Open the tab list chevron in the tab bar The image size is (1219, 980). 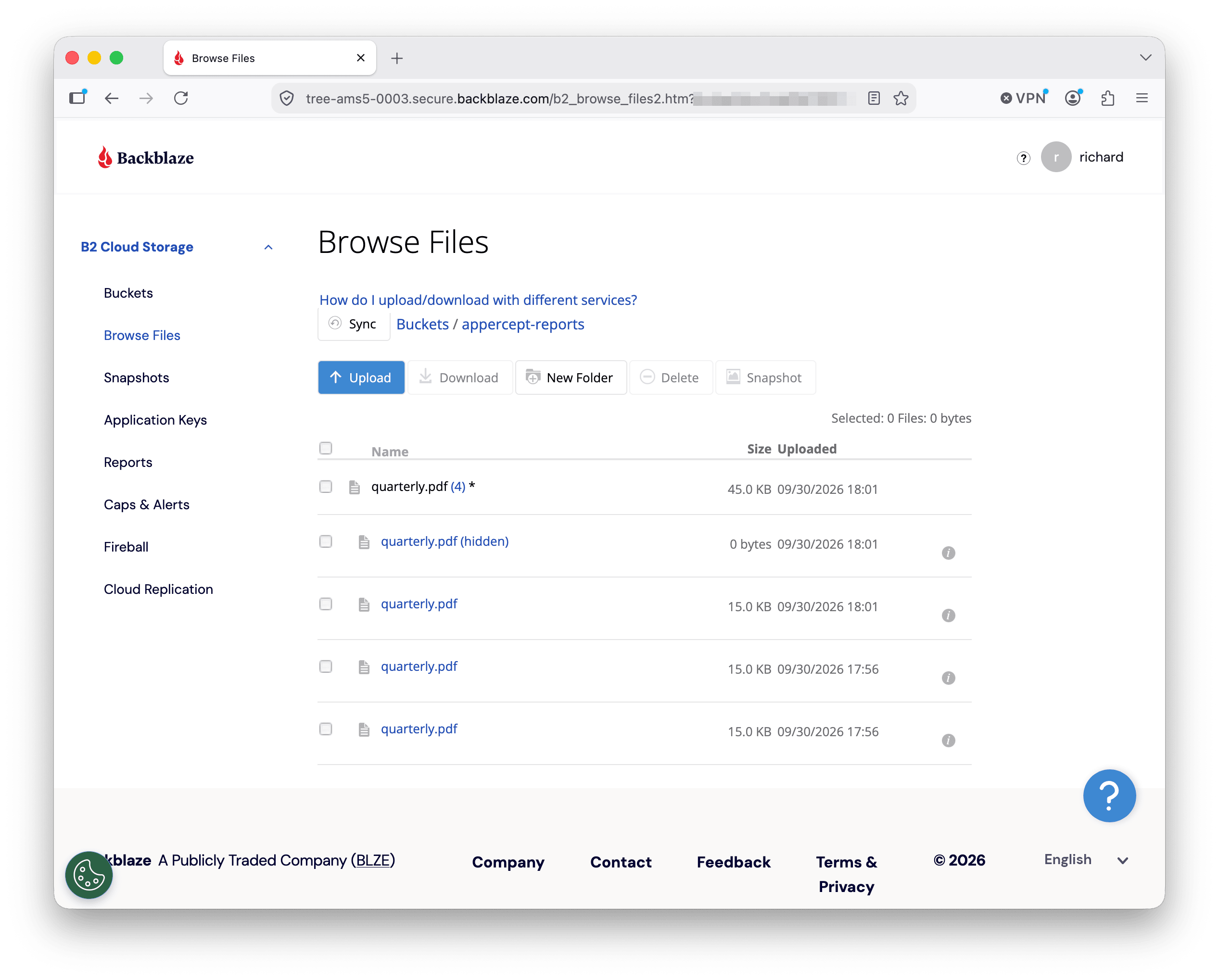click(x=1145, y=58)
